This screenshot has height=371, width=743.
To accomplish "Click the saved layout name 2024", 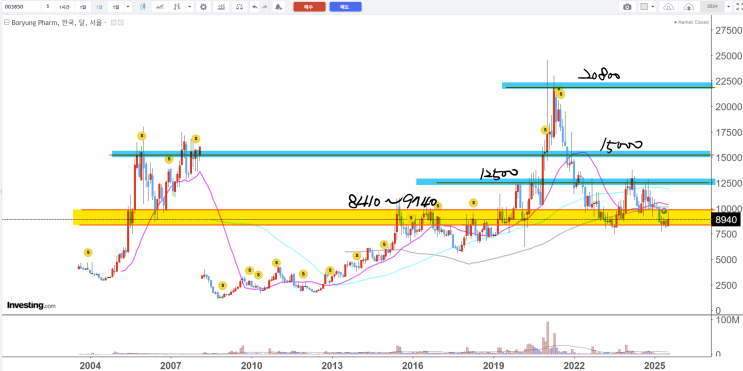I will click(x=712, y=7).
